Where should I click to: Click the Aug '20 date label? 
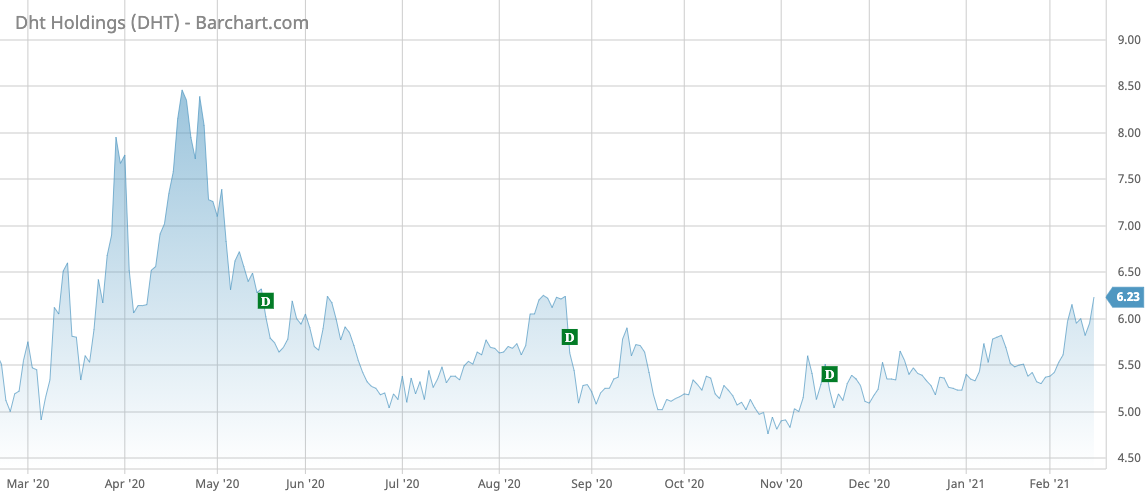(x=499, y=483)
